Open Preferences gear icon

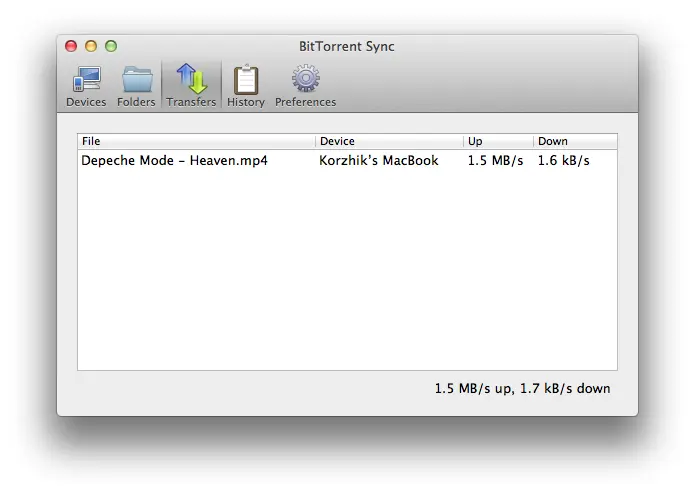tap(305, 78)
